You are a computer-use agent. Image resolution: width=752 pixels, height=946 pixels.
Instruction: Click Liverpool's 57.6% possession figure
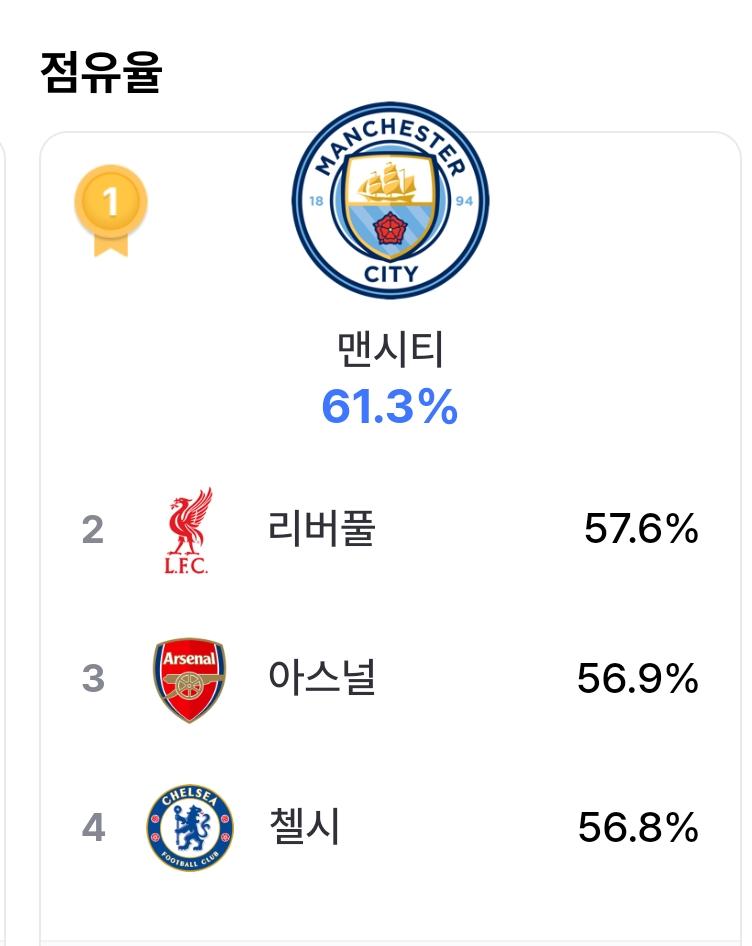point(641,529)
